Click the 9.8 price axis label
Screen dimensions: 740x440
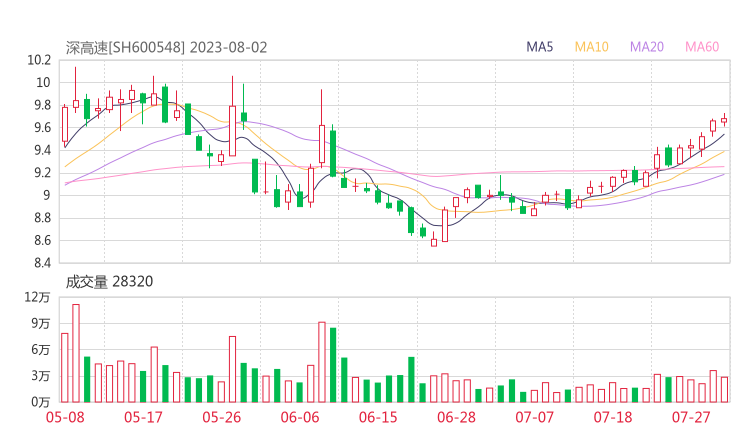[x=42, y=105]
